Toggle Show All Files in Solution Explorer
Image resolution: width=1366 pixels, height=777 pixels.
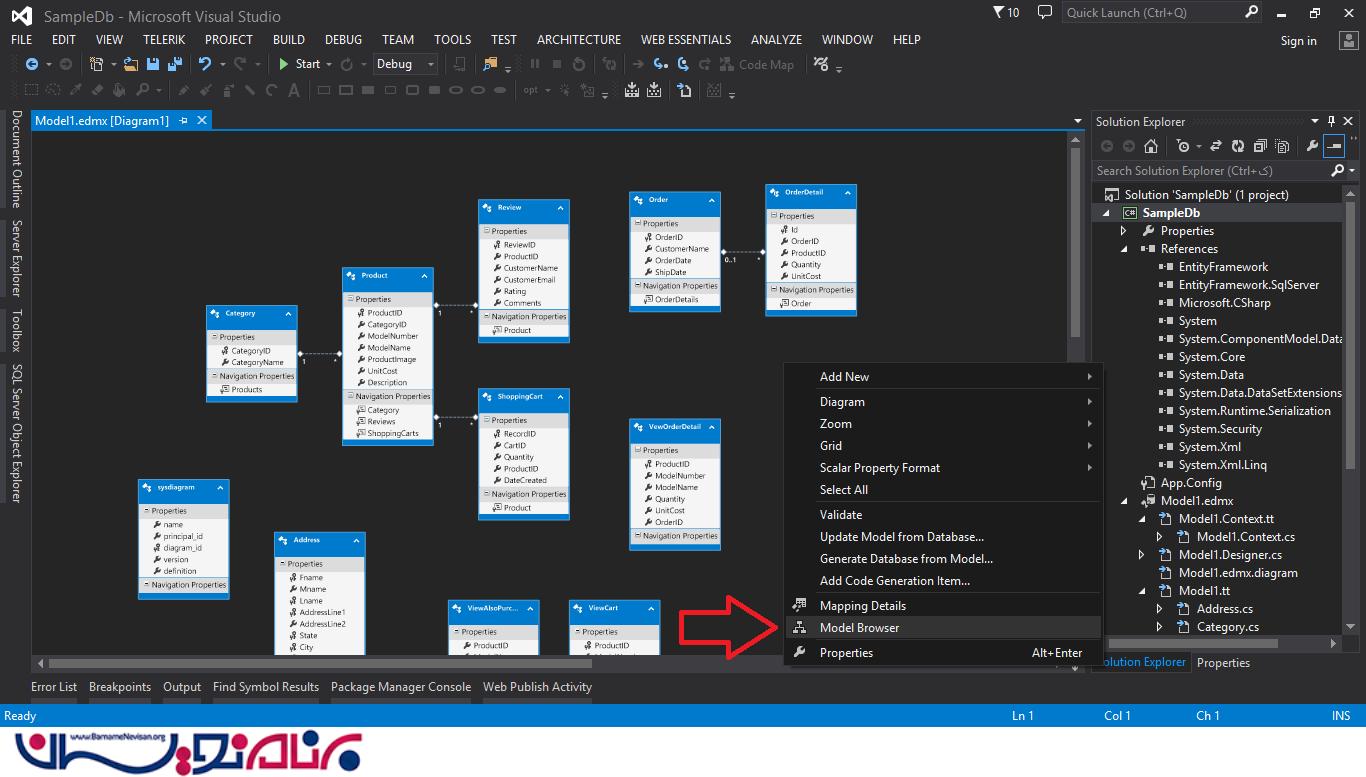pos(1281,146)
